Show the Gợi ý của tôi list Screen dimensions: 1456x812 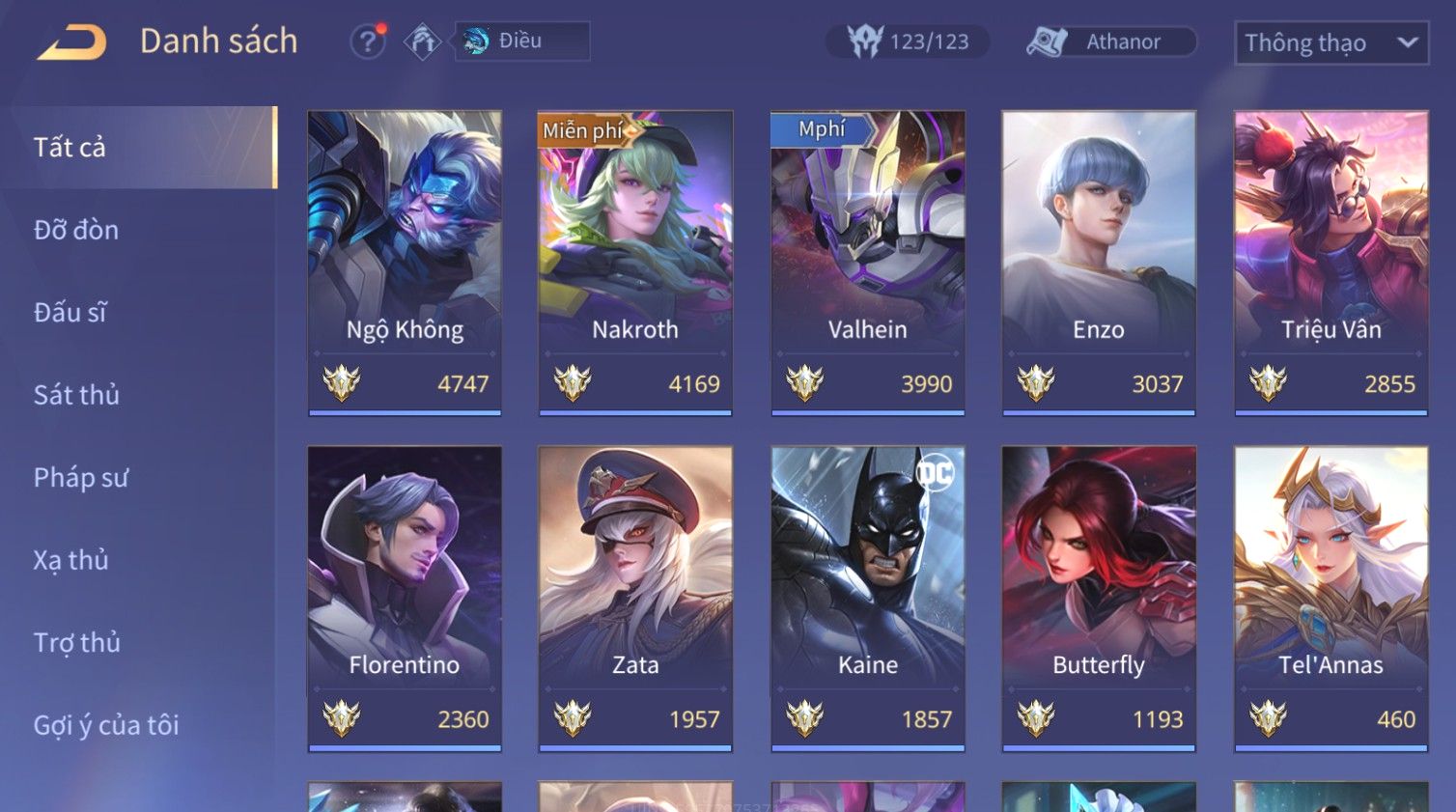pyautogui.click(x=106, y=725)
